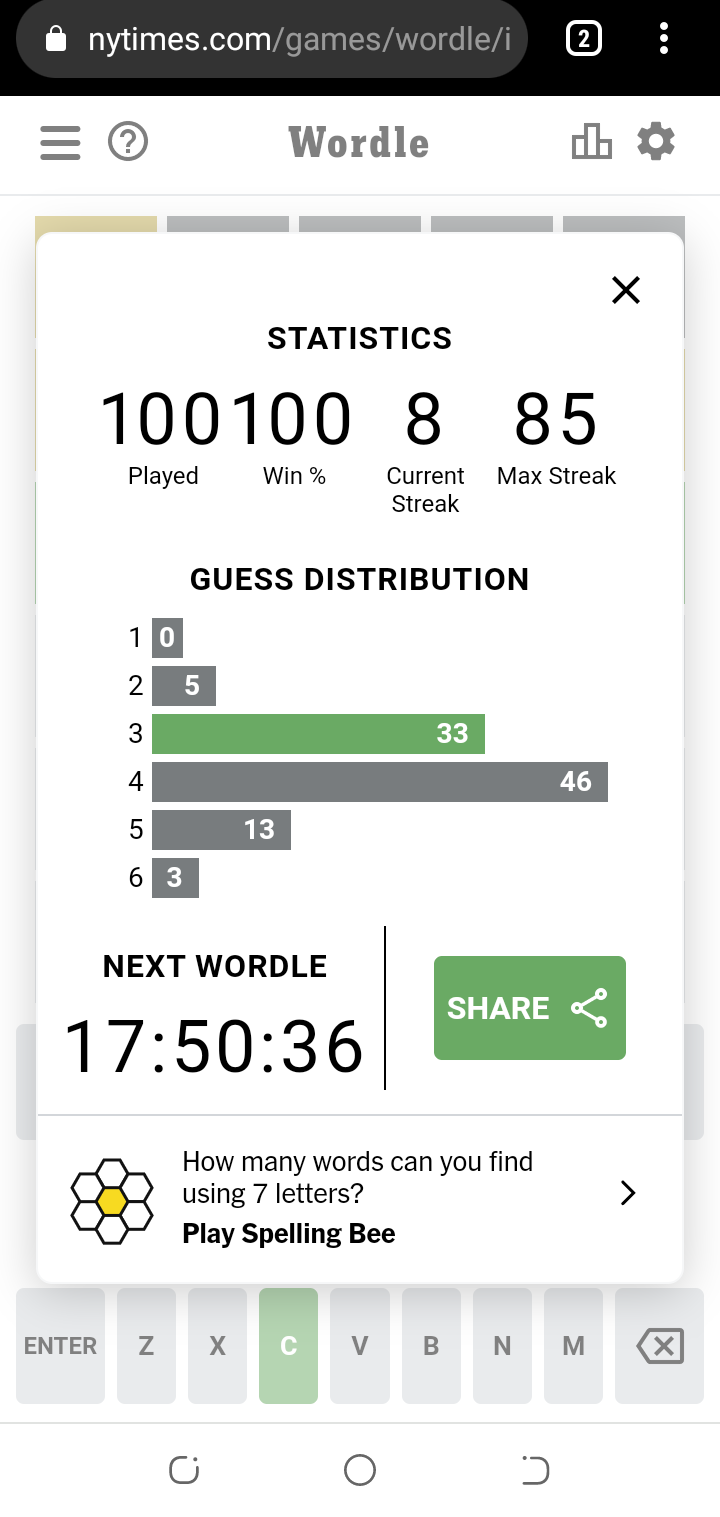
Task: Select the green 3-guess distribution bar
Action: (x=318, y=734)
